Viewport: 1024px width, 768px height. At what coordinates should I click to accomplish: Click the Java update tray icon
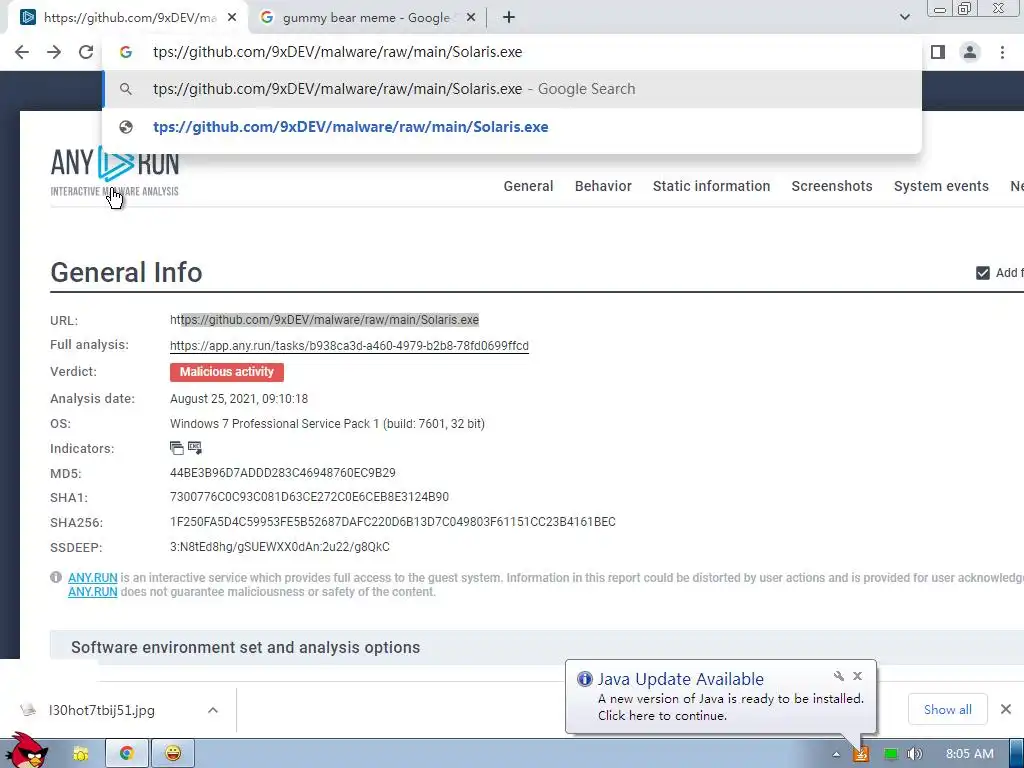tap(861, 754)
